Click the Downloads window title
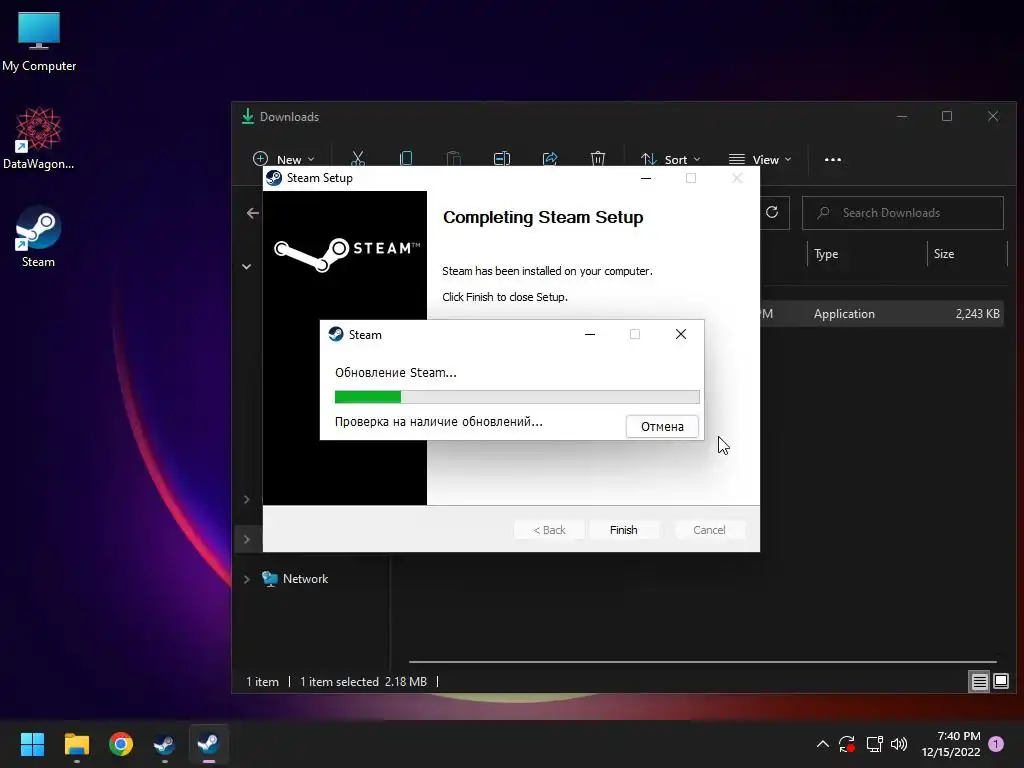 click(x=289, y=117)
